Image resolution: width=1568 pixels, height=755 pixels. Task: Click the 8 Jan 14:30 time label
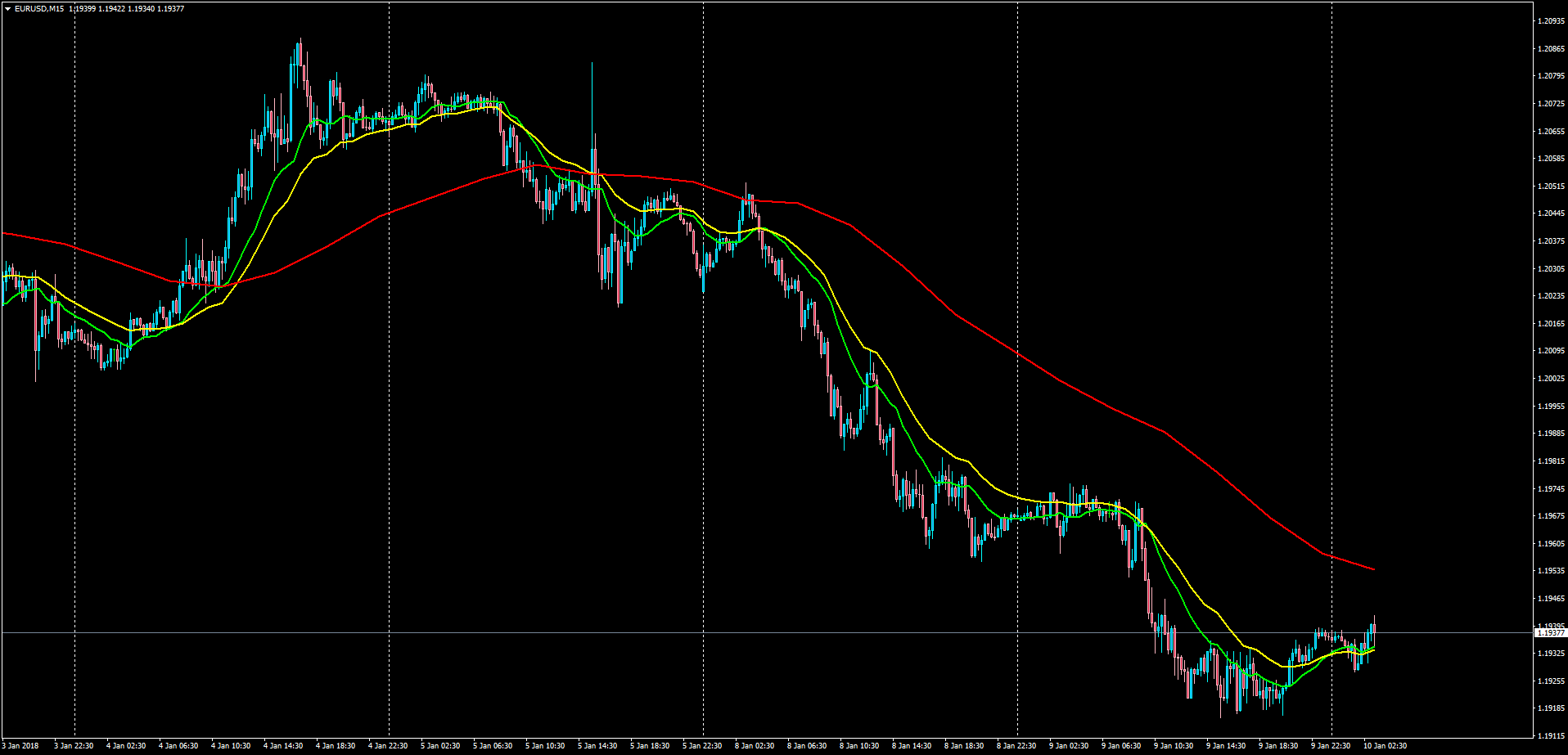point(912,746)
